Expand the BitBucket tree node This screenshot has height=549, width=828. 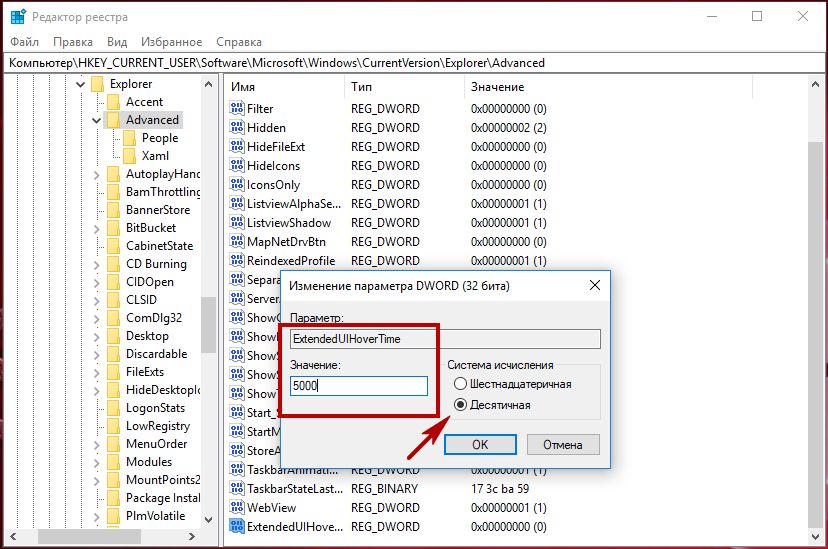point(97,228)
